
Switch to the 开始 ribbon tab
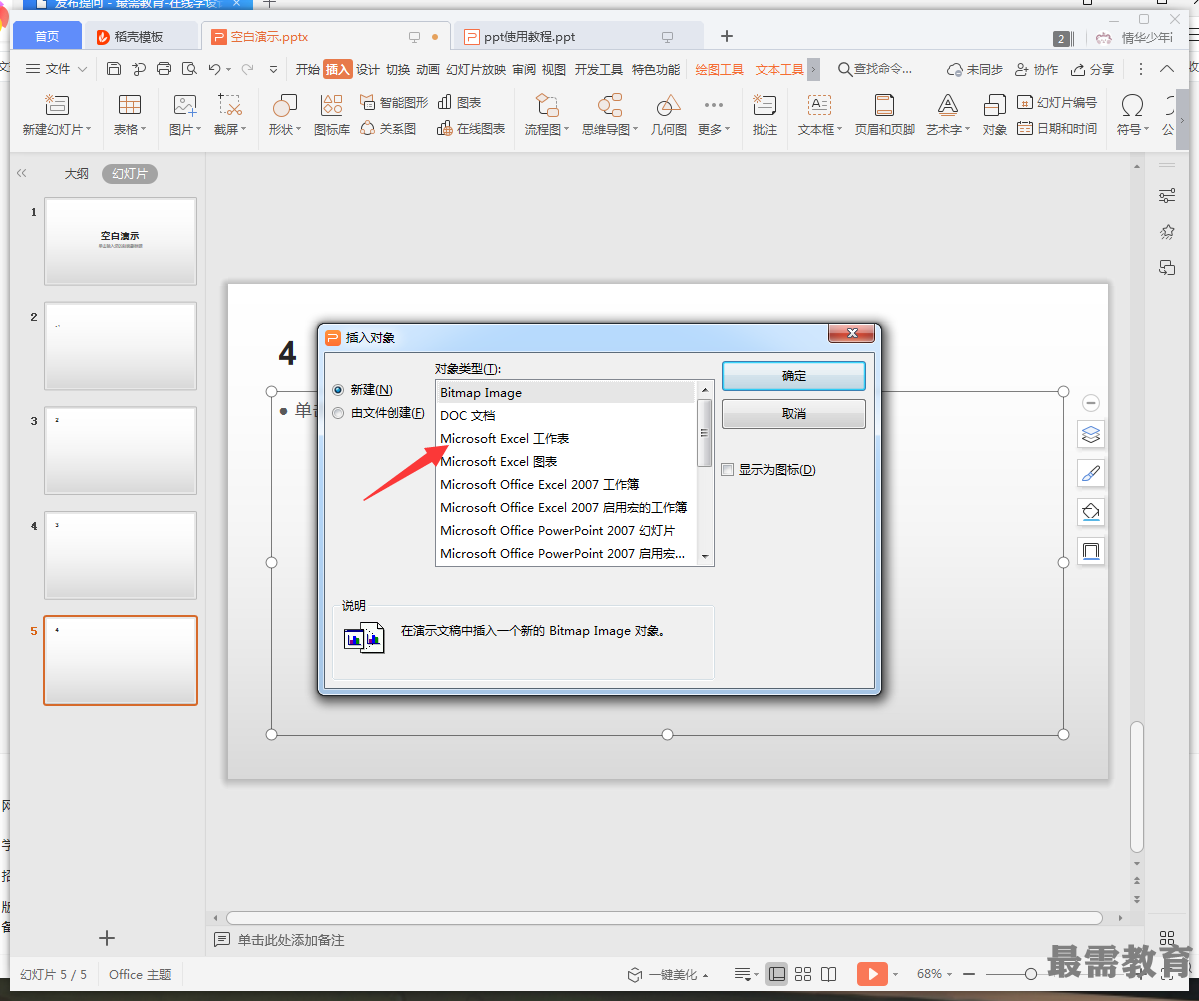307,70
